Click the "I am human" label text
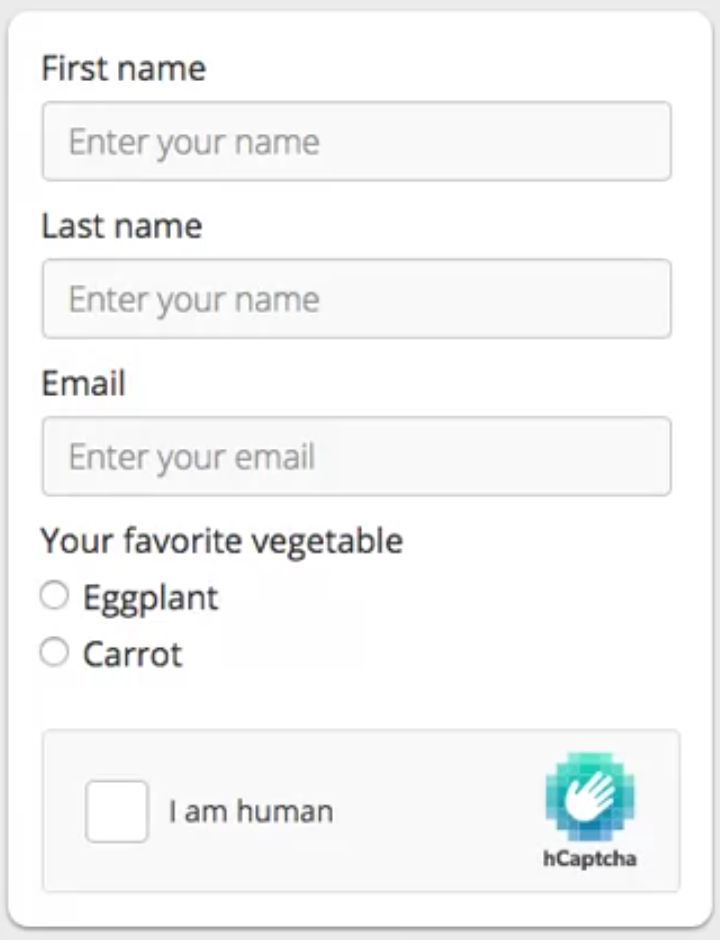The height and width of the screenshot is (940, 720). (250, 811)
